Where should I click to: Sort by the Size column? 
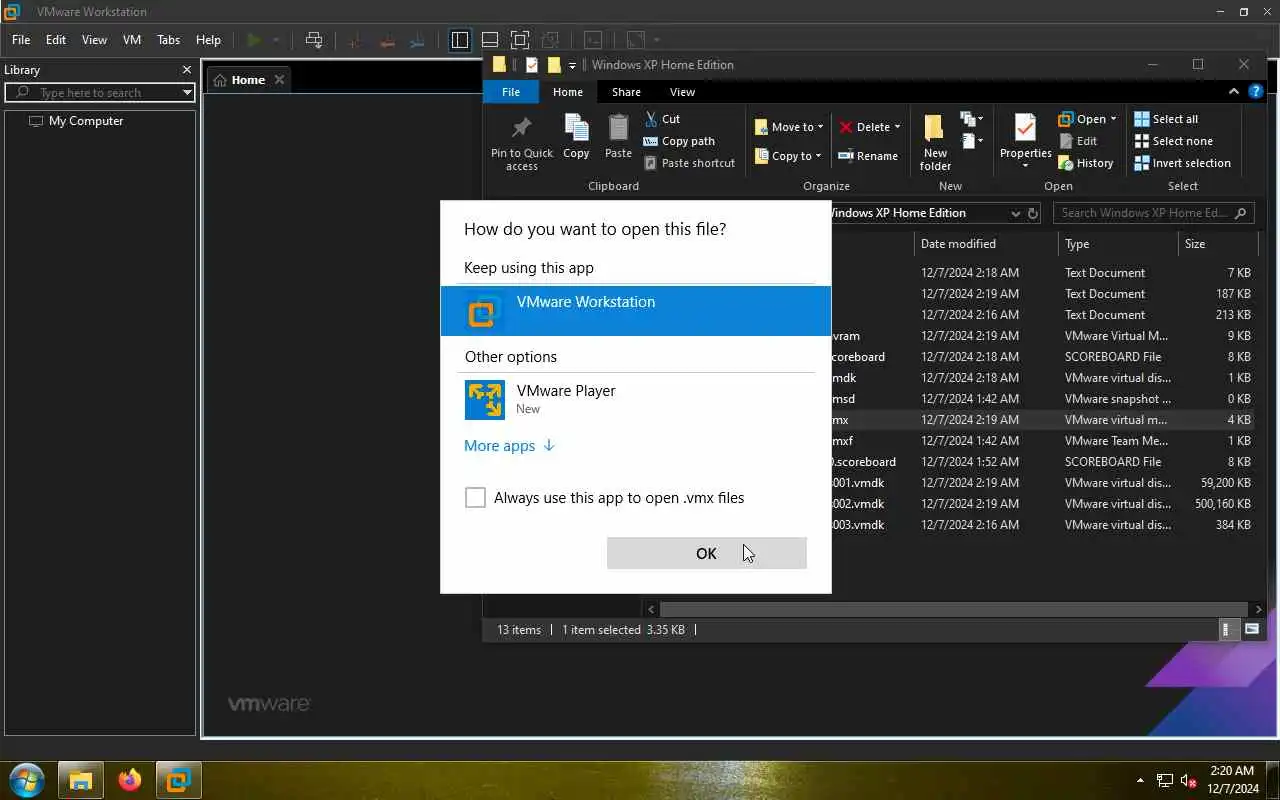(x=1217, y=244)
